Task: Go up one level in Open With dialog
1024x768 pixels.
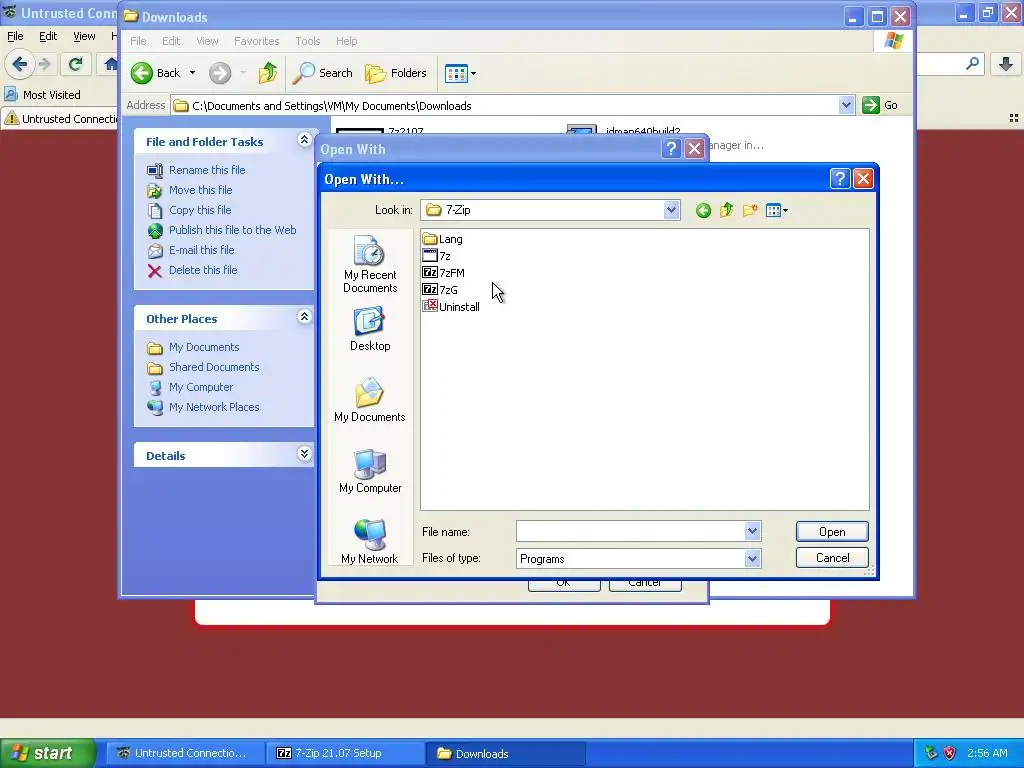Action: (727, 210)
